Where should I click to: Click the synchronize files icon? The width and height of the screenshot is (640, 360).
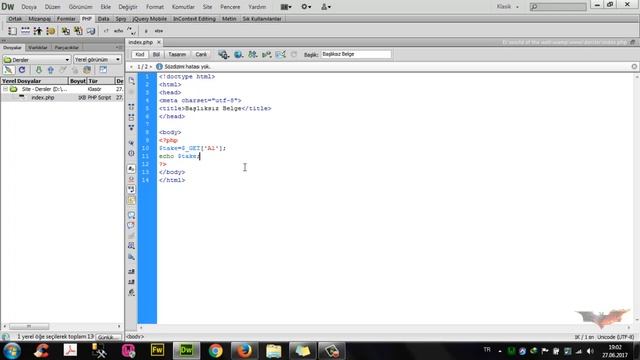click(87, 70)
